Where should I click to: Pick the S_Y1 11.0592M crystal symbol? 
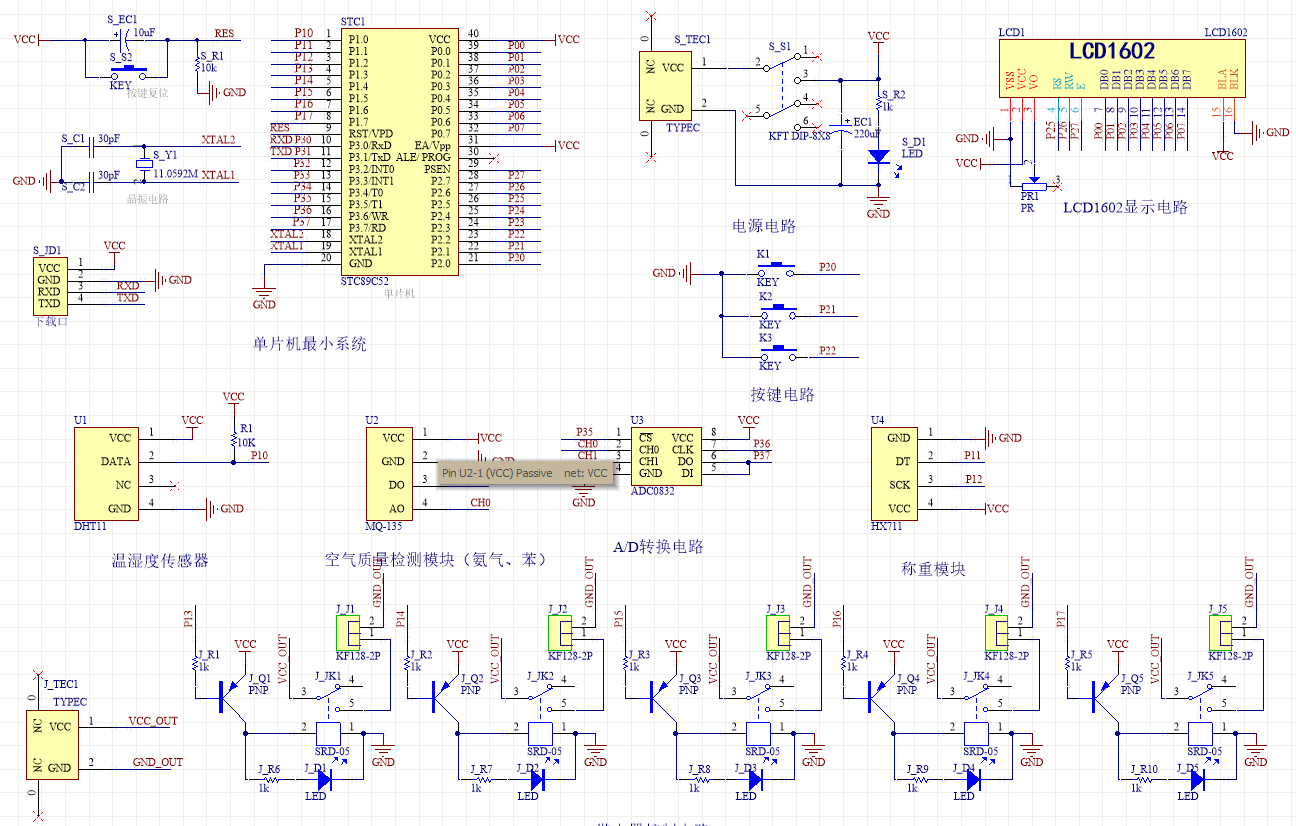(x=143, y=163)
